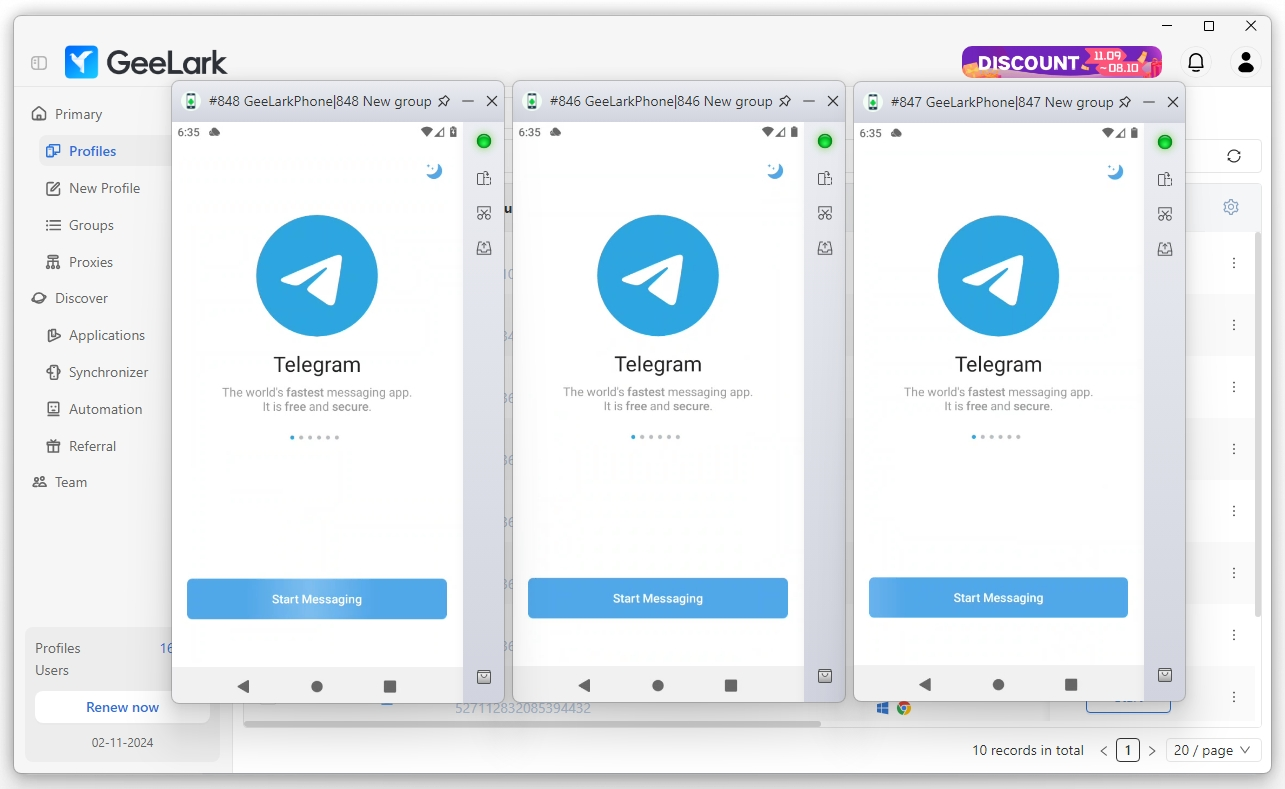Click rotate screen icon in #846 phone window
1285x789 pixels.
825,178
